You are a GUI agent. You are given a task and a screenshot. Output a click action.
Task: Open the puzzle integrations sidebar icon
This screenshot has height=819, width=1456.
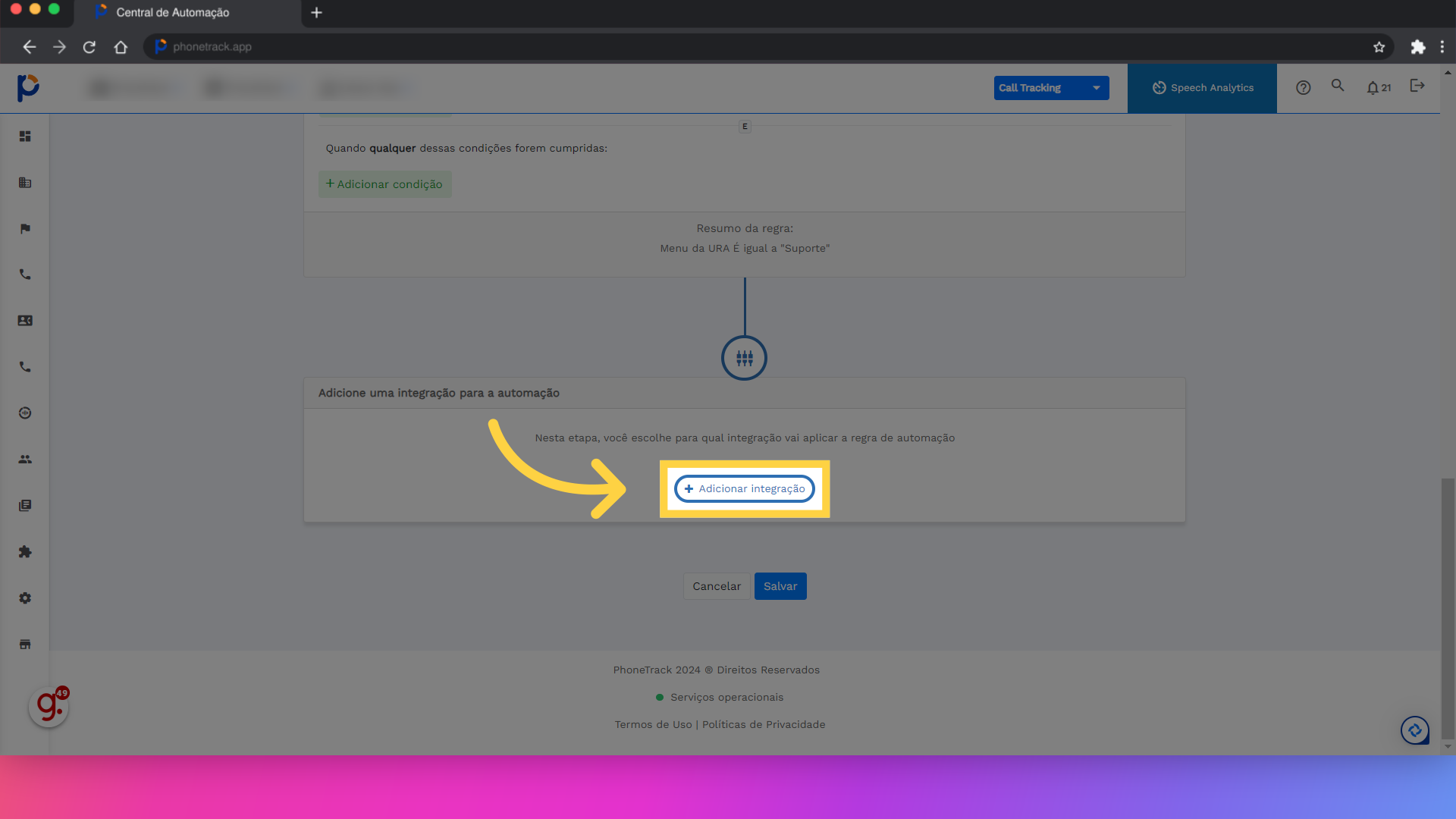coord(25,552)
